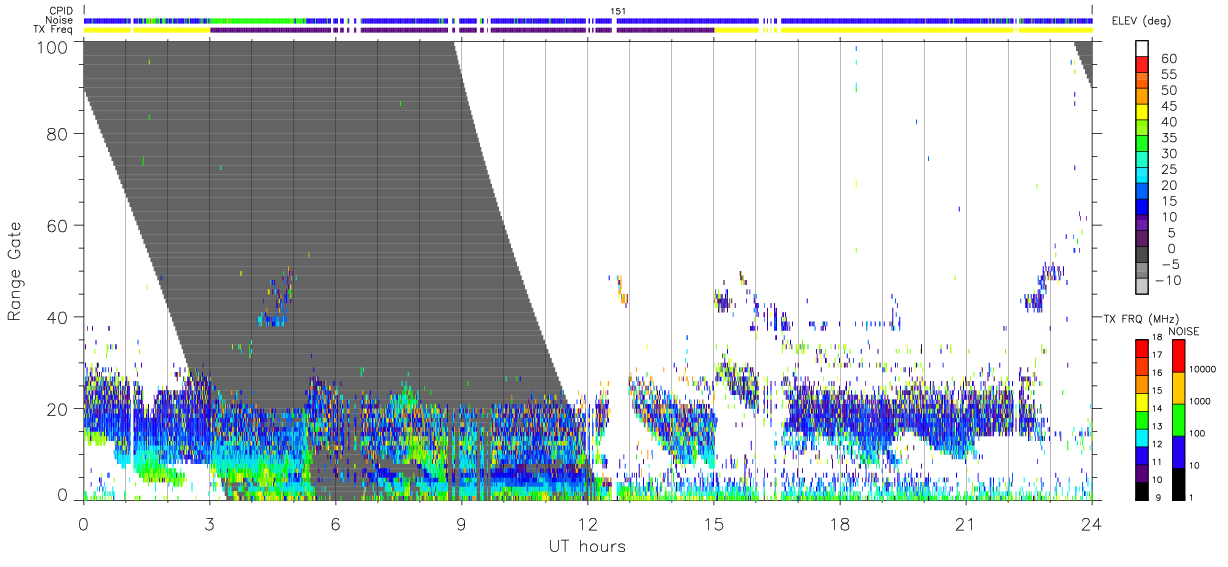Click UT hours tick label '6'

[x=335, y=524]
